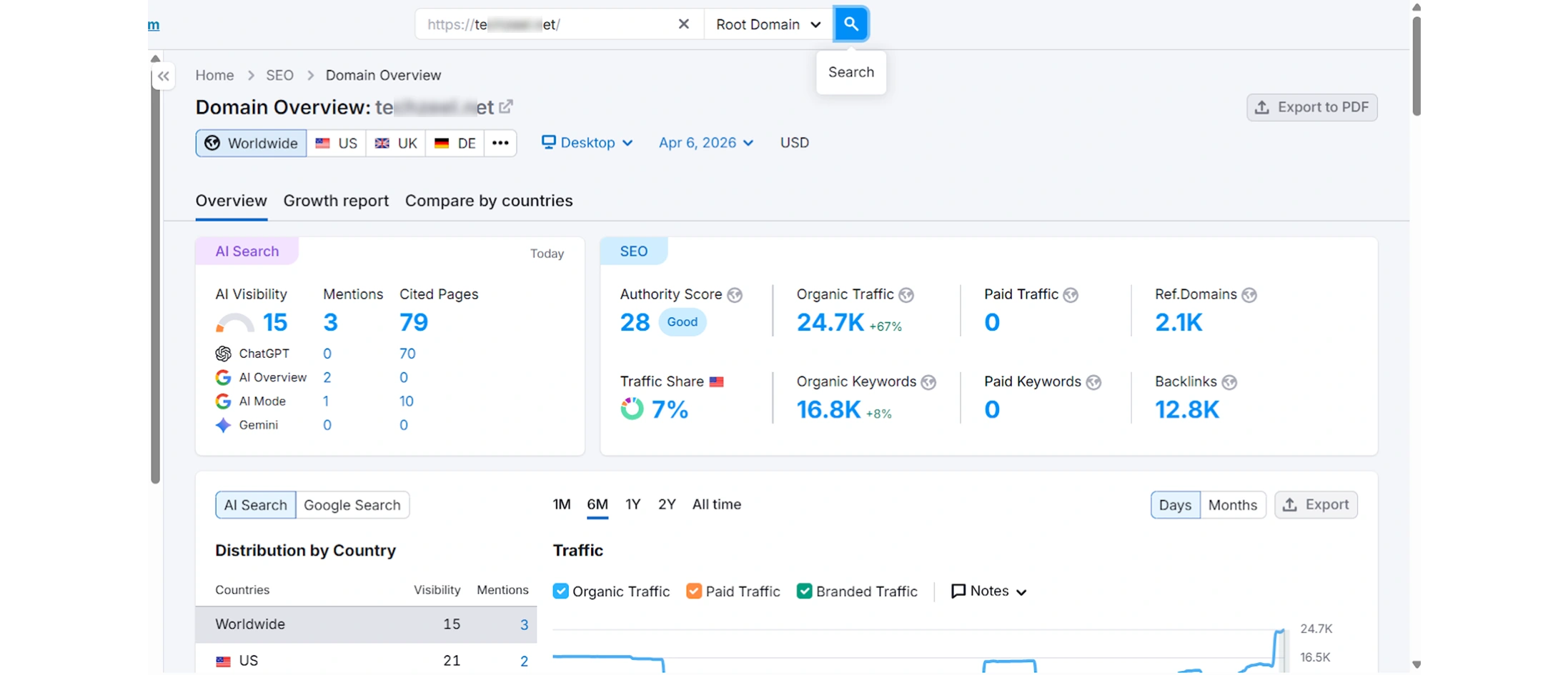This screenshot has width=1568, height=675.
Task: Click the Authority Score info tooltip icon
Action: [x=735, y=294]
